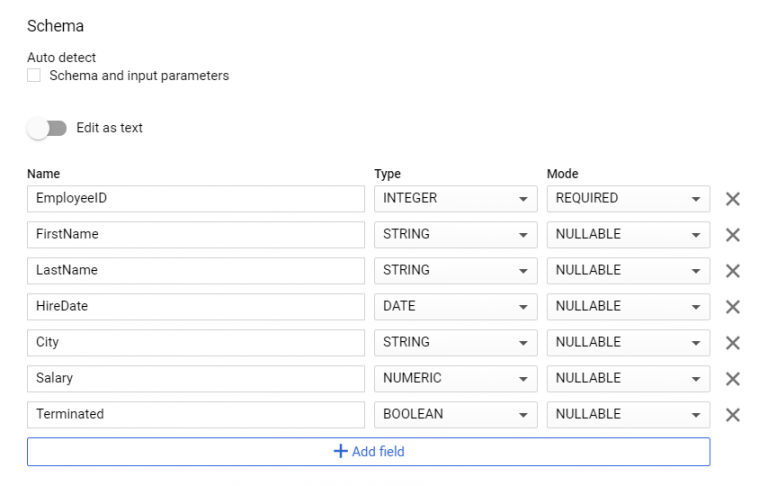The width and height of the screenshot is (768, 486).
Task: Enable Schema and input parameters auto detect
Action: [34, 75]
